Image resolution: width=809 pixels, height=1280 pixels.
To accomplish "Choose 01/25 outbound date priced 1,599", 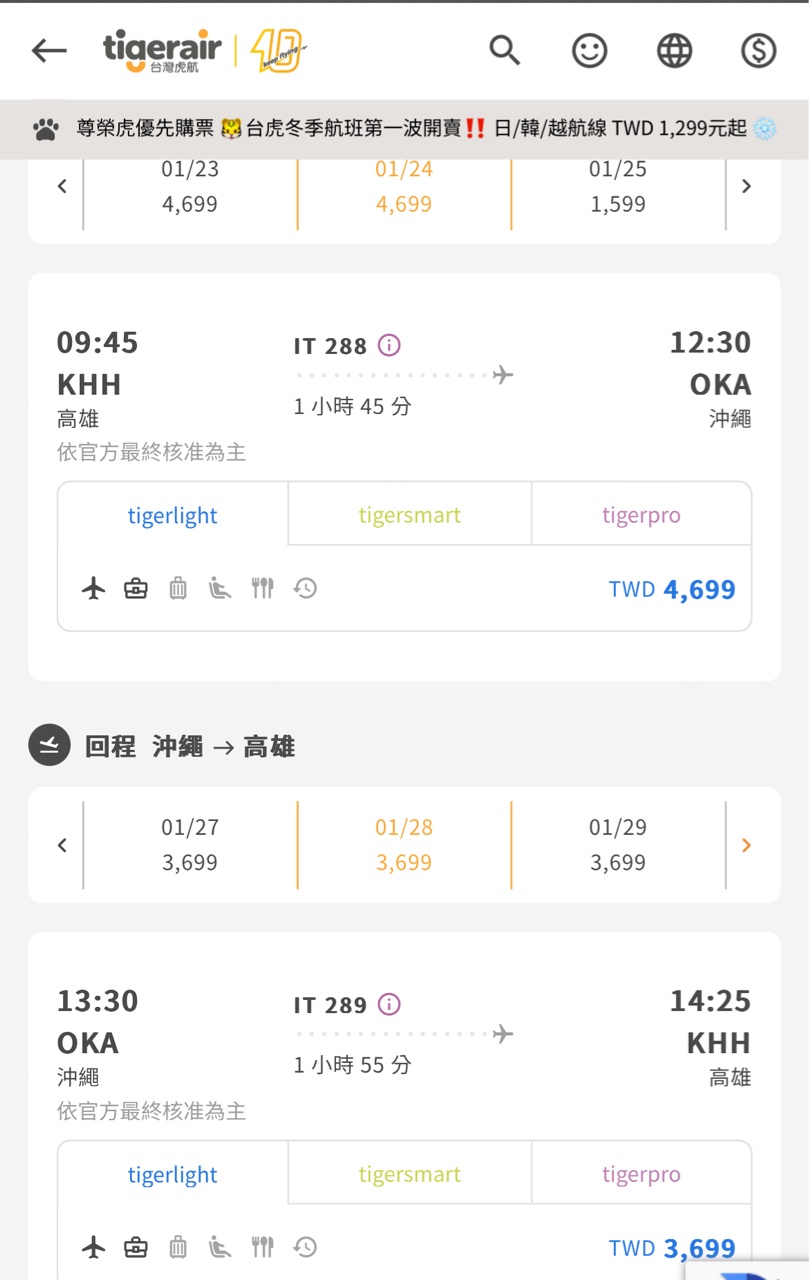I will [x=618, y=187].
